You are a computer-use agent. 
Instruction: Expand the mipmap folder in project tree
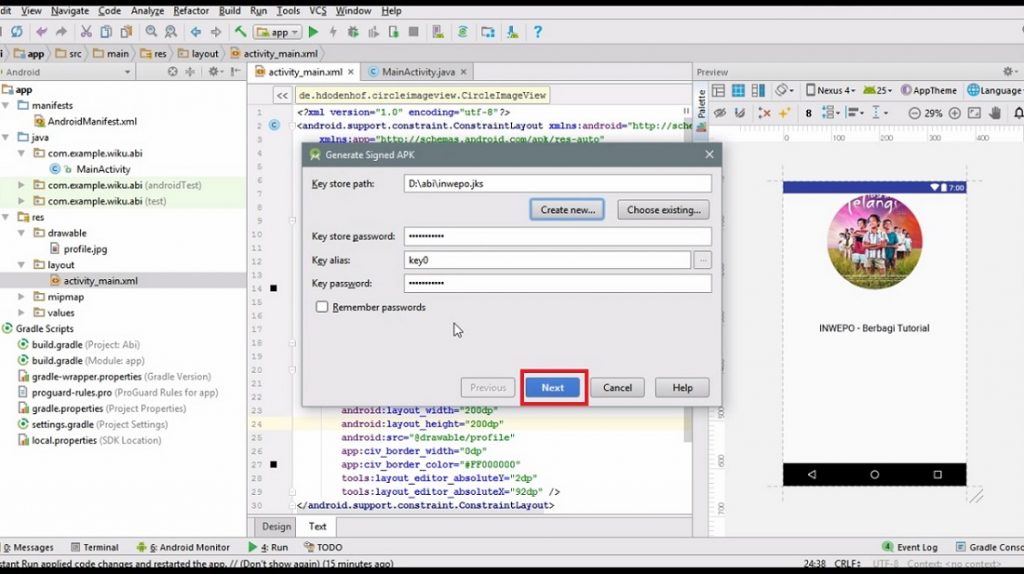coord(22,297)
